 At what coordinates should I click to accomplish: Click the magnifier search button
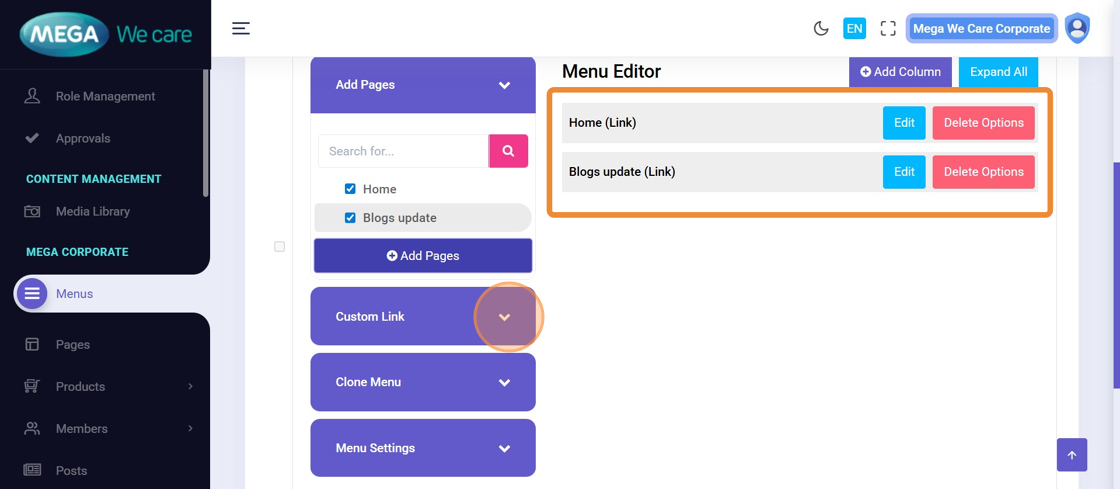(508, 151)
